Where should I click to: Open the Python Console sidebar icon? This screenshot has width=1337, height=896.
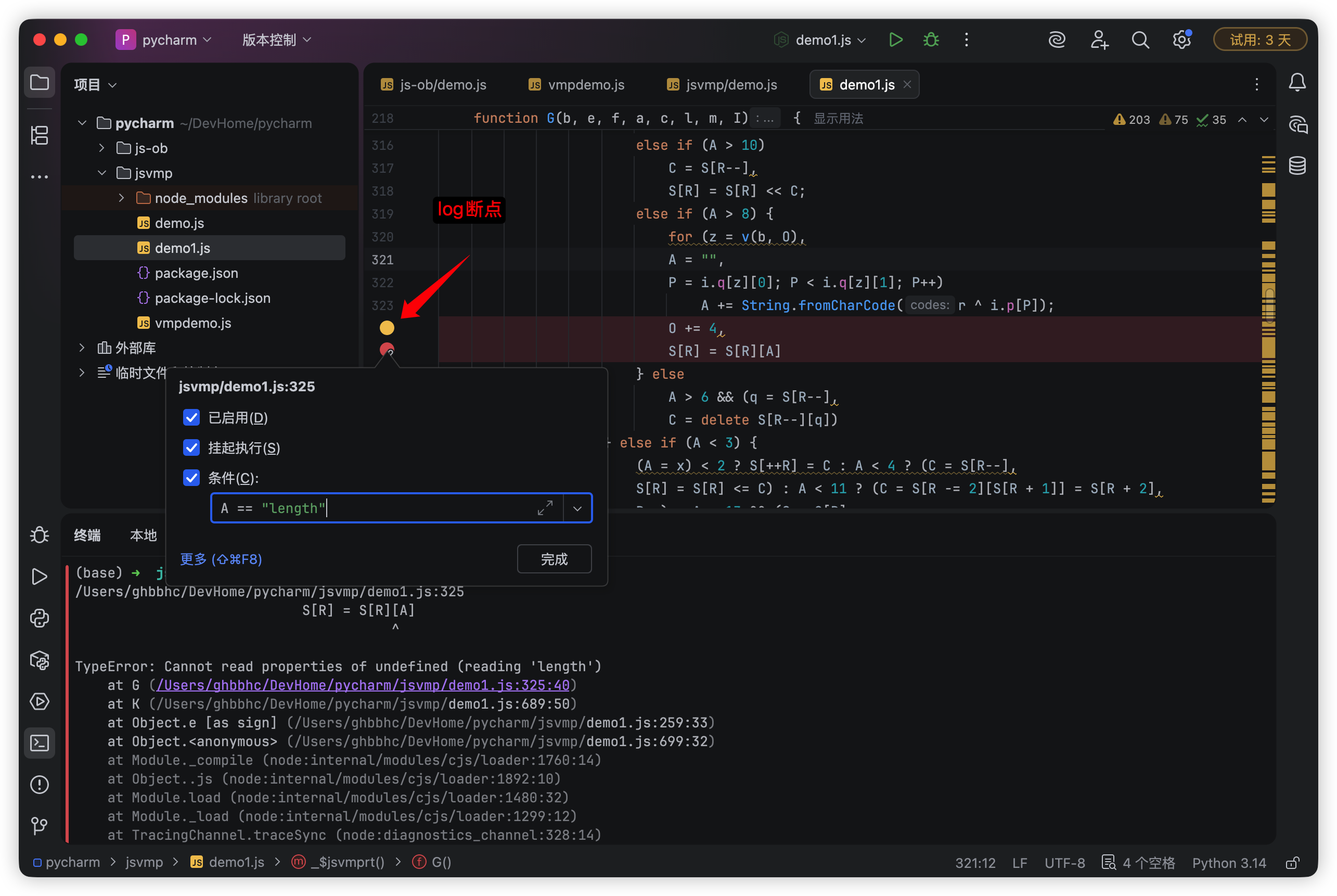click(x=40, y=618)
